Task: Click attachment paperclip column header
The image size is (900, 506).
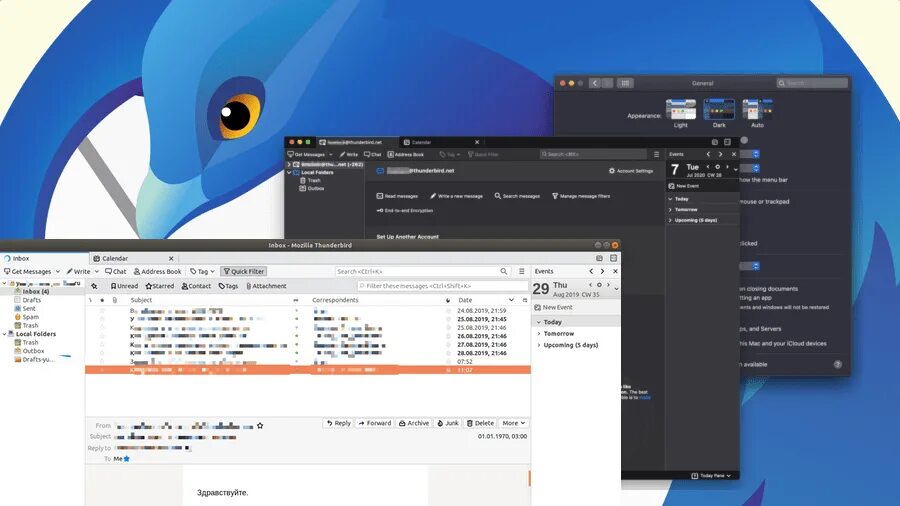Action: tap(115, 300)
